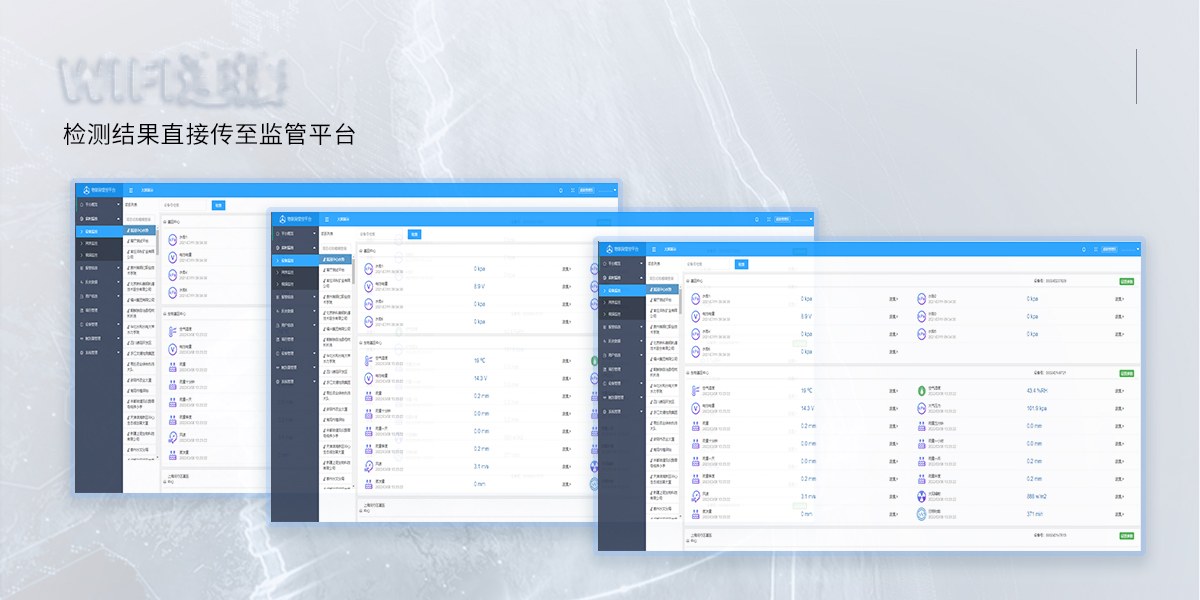This screenshot has width=1200, height=600.
Task: Click the second green button in the front window
Action: (1126, 373)
